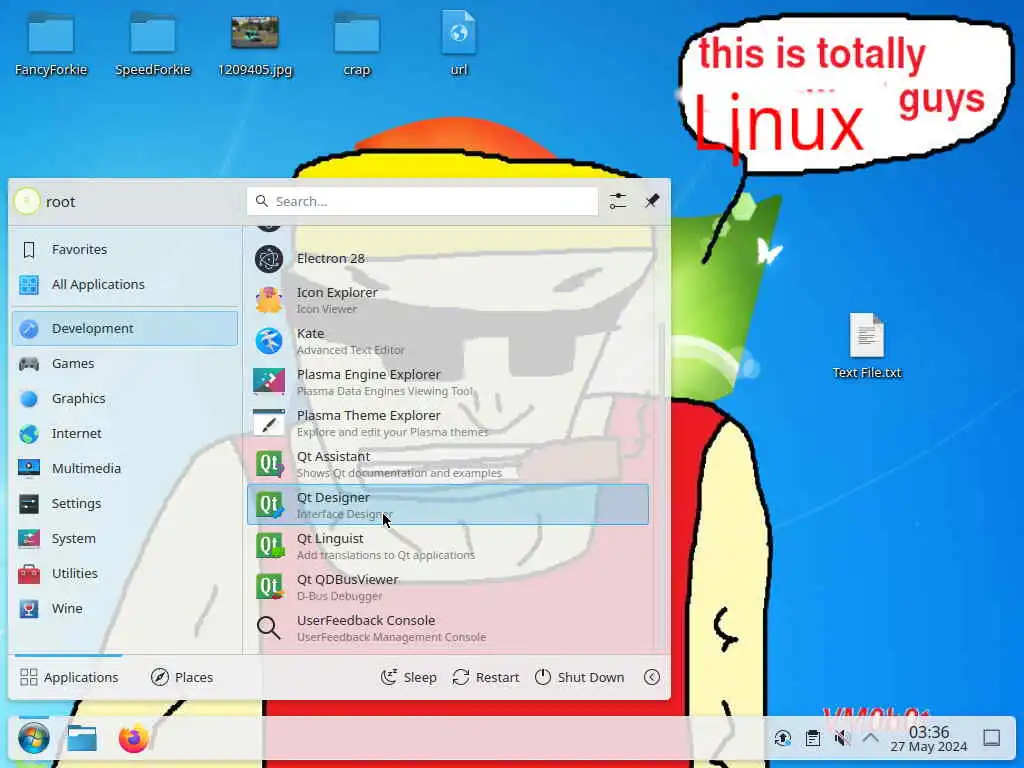This screenshot has height=768, width=1024.
Task: Open the Multimedia category
Action: coord(125,468)
